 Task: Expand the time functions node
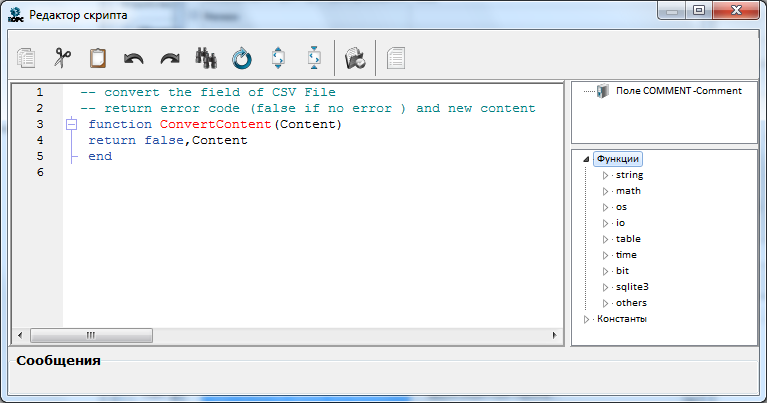(605, 255)
